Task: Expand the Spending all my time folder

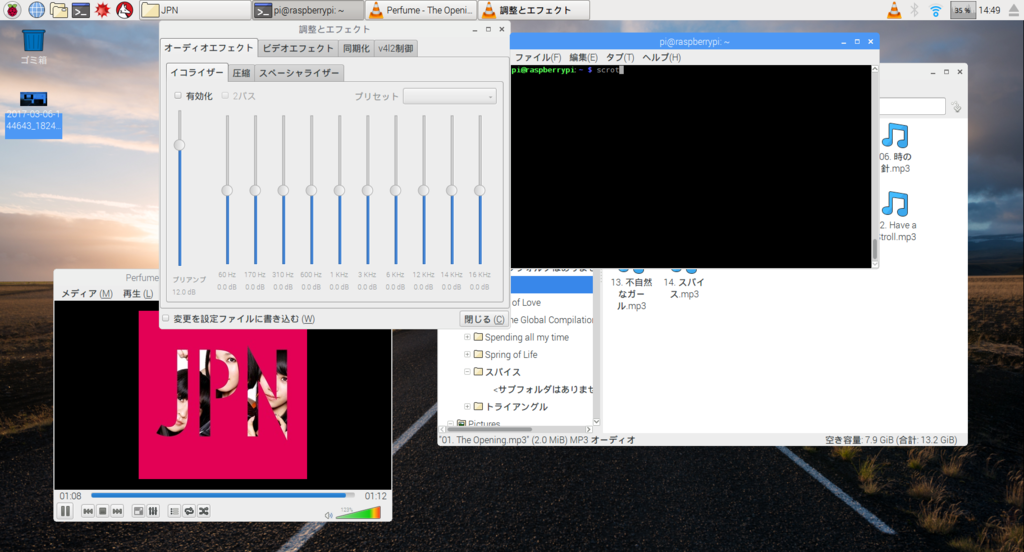Action: tap(467, 337)
